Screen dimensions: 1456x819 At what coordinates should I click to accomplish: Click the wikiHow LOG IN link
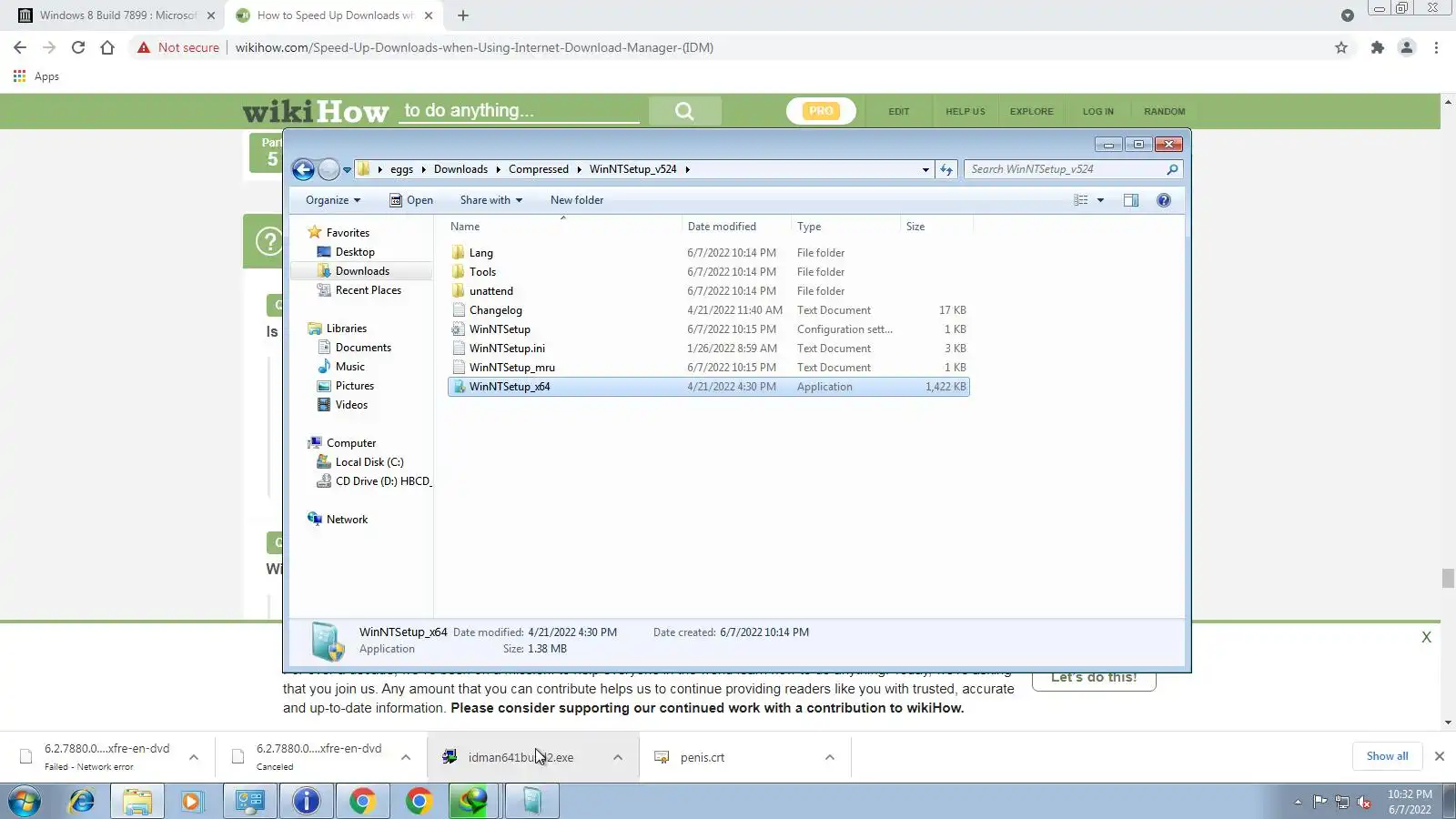[x=1097, y=111]
